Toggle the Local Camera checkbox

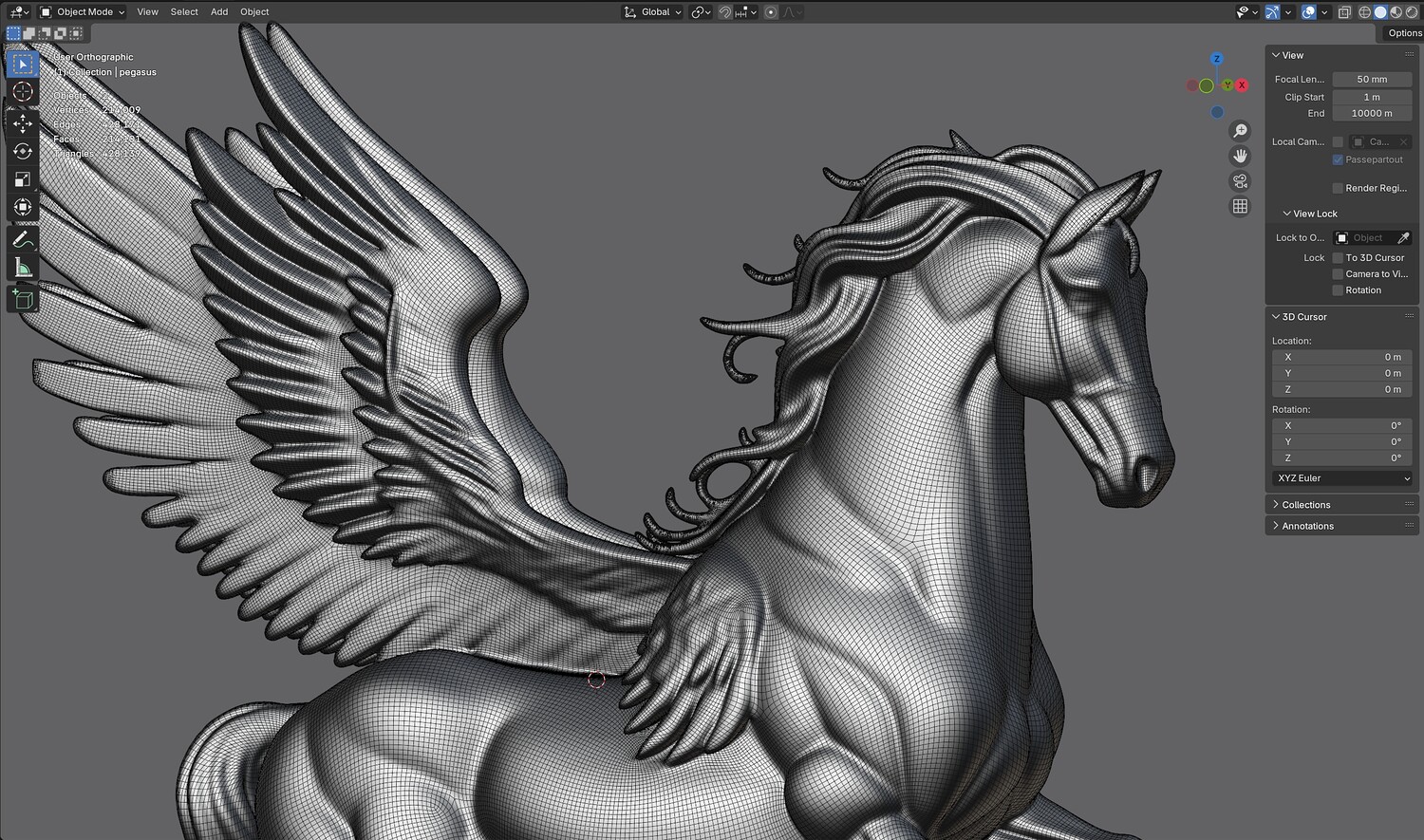[x=1338, y=142]
